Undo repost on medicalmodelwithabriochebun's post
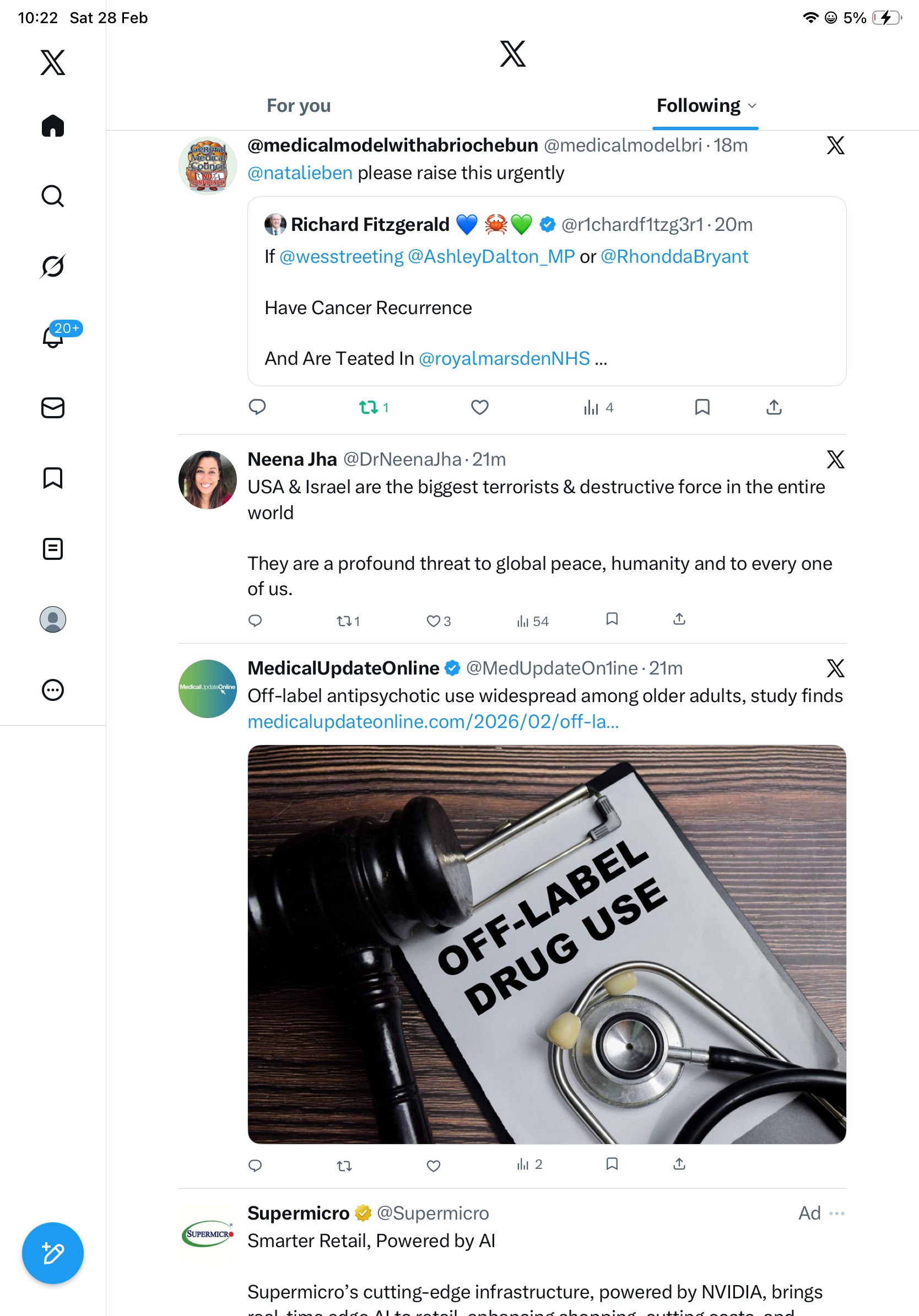The height and width of the screenshot is (1316, 919). pyautogui.click(x=369, y=407)
